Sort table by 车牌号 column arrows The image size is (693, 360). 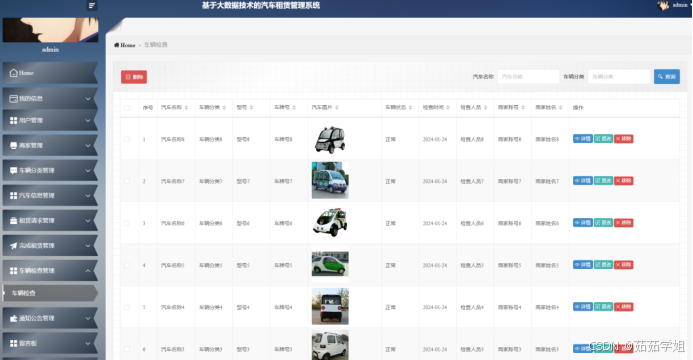[294, 108]
